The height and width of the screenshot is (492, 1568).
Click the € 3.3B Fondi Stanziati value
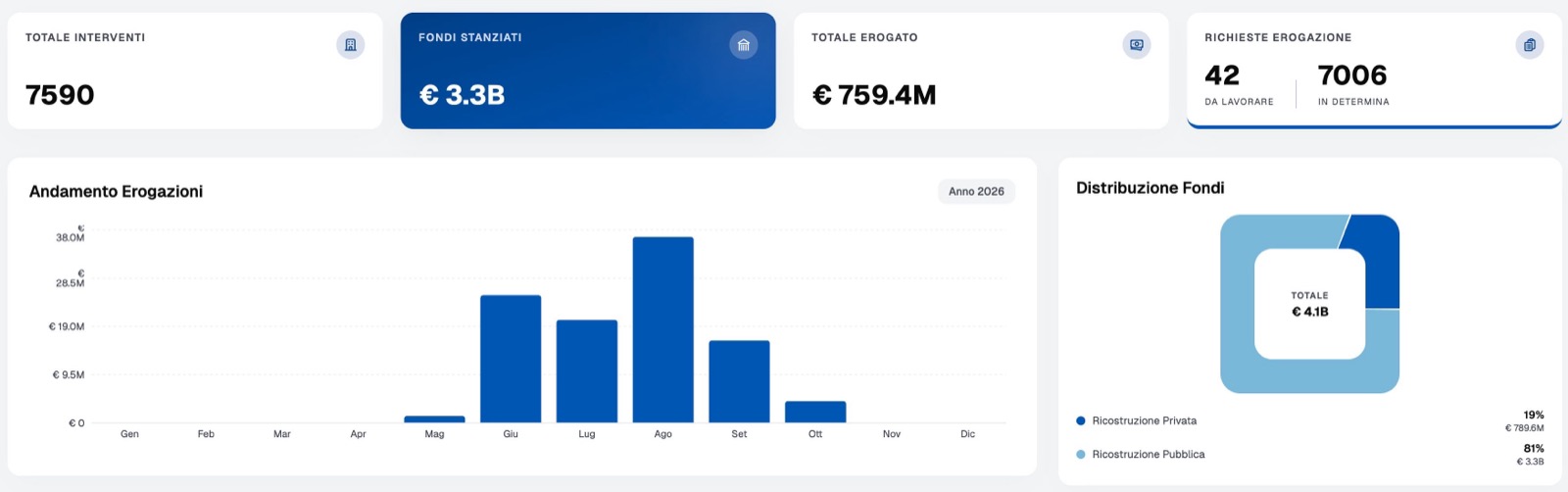[462, 95]
